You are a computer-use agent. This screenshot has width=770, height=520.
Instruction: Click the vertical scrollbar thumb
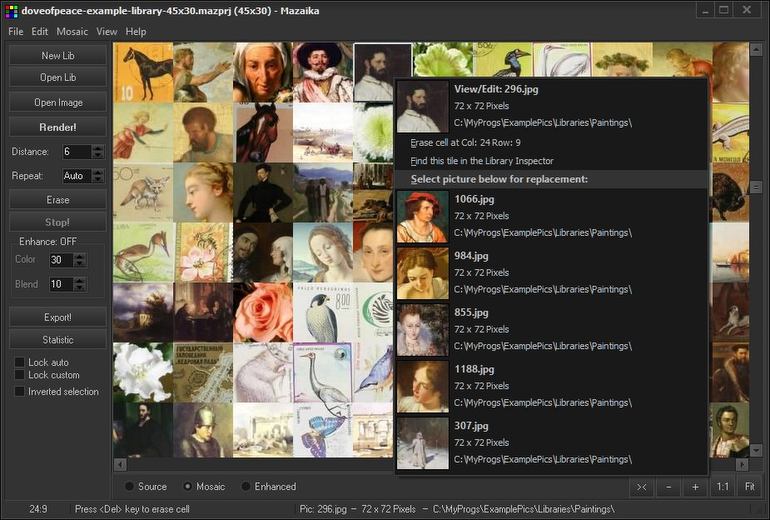pos(756,187)
